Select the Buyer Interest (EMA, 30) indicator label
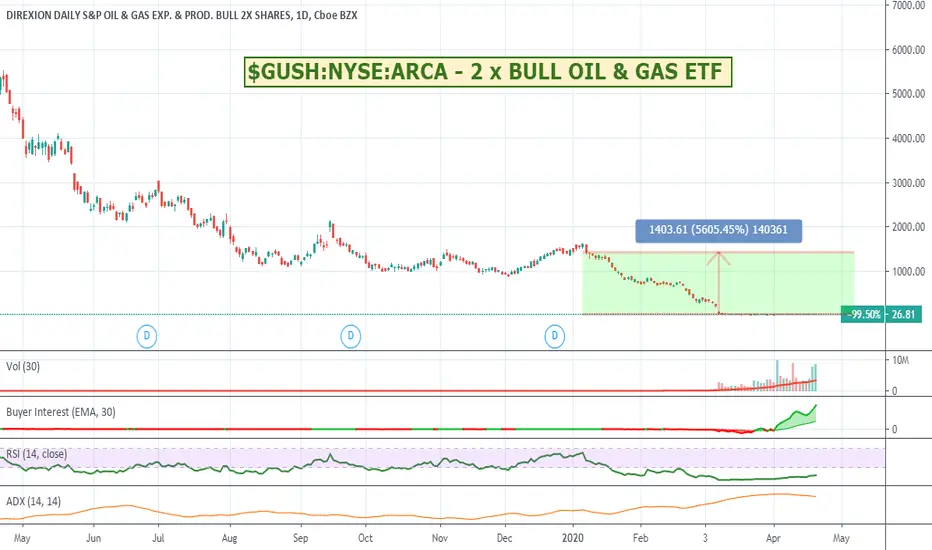Screen dimensions: 932x550 [x=61, y=412]
